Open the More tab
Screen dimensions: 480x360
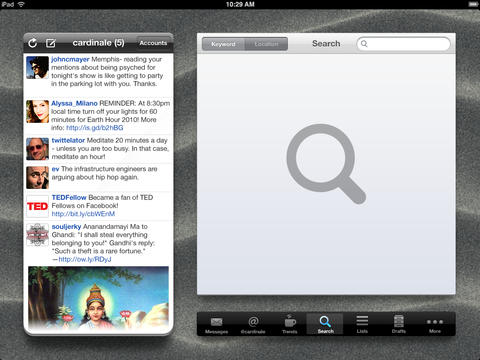click(435, 324)
